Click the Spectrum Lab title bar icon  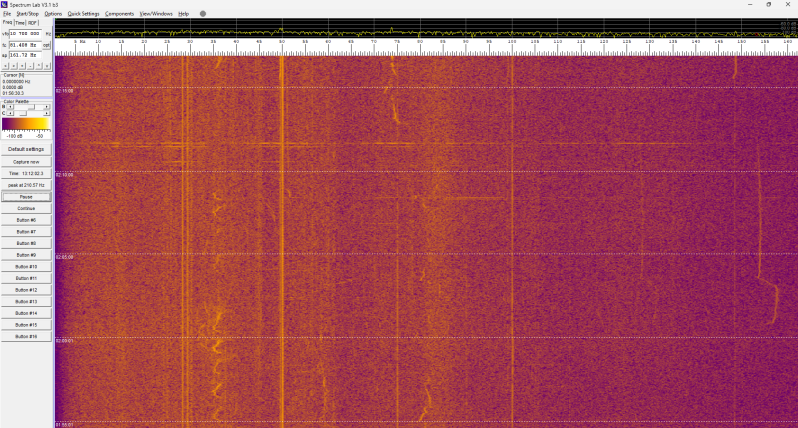click(4, 5)
